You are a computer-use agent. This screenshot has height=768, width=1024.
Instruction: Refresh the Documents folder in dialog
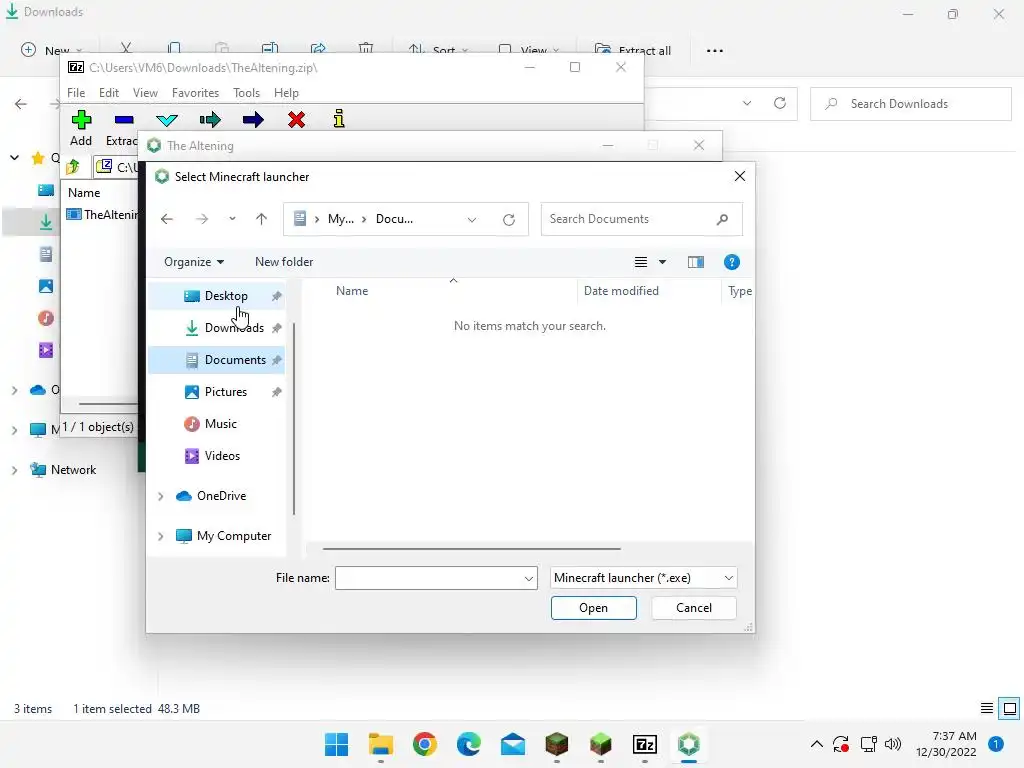[x=509, y=219]
